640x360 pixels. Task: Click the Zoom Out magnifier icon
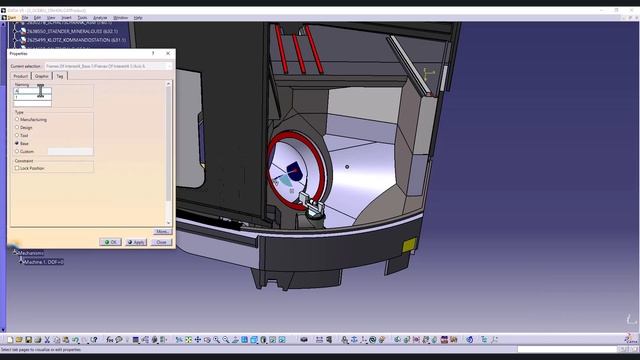coord(225,340)
